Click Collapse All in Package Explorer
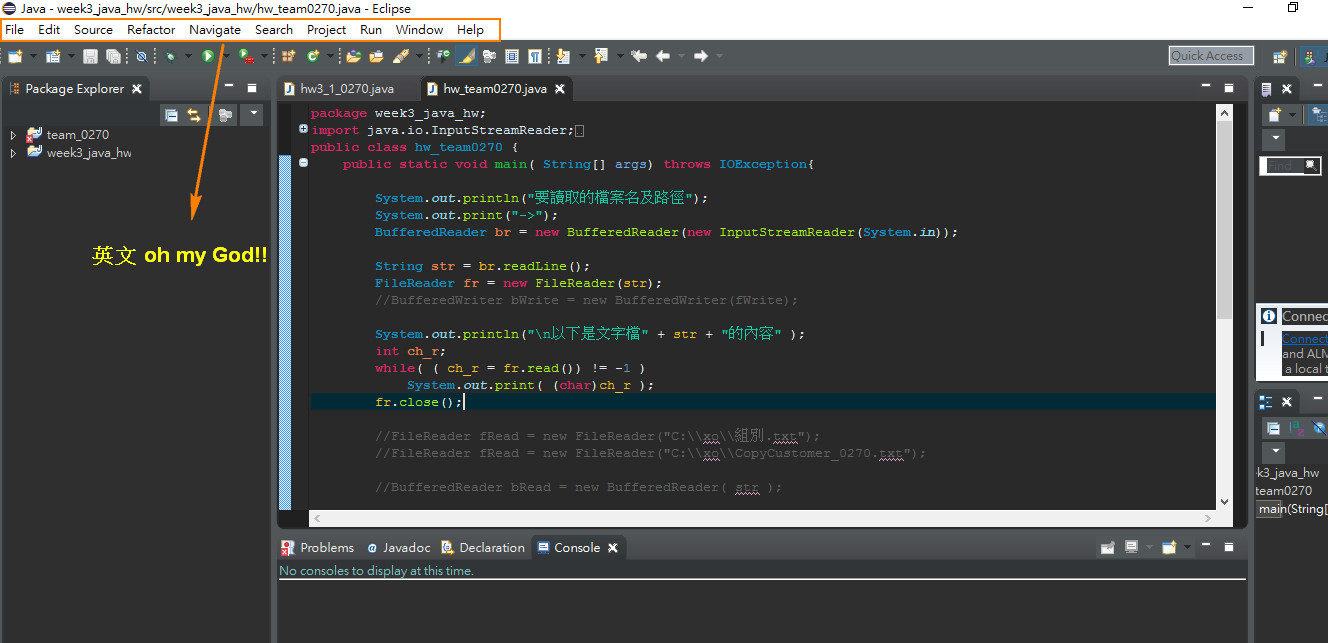 tap(171, 115)
